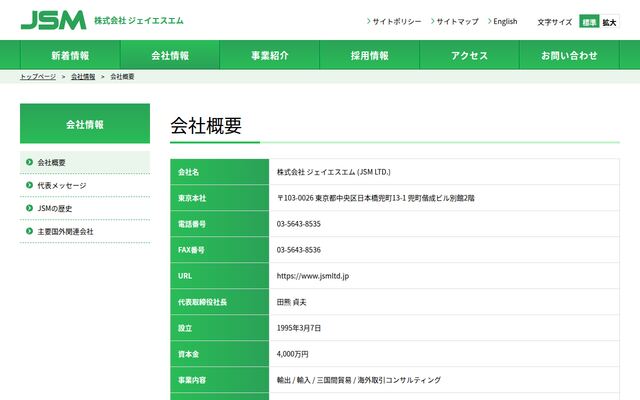The height and width of the screenshot is (400, 640).
Task: Click the chevron before サイトマップ
Action: click(433, 21)
